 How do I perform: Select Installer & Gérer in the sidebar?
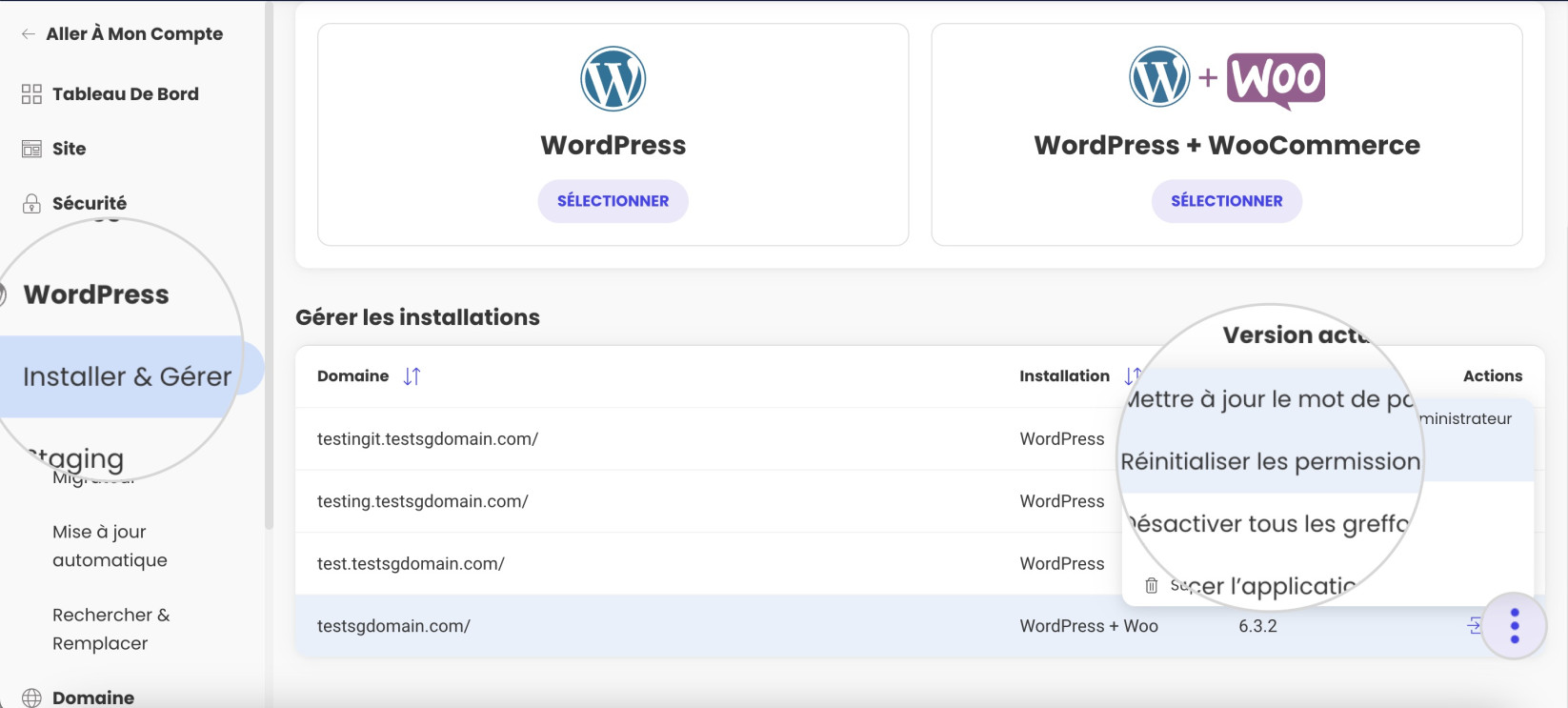point(127,376)
